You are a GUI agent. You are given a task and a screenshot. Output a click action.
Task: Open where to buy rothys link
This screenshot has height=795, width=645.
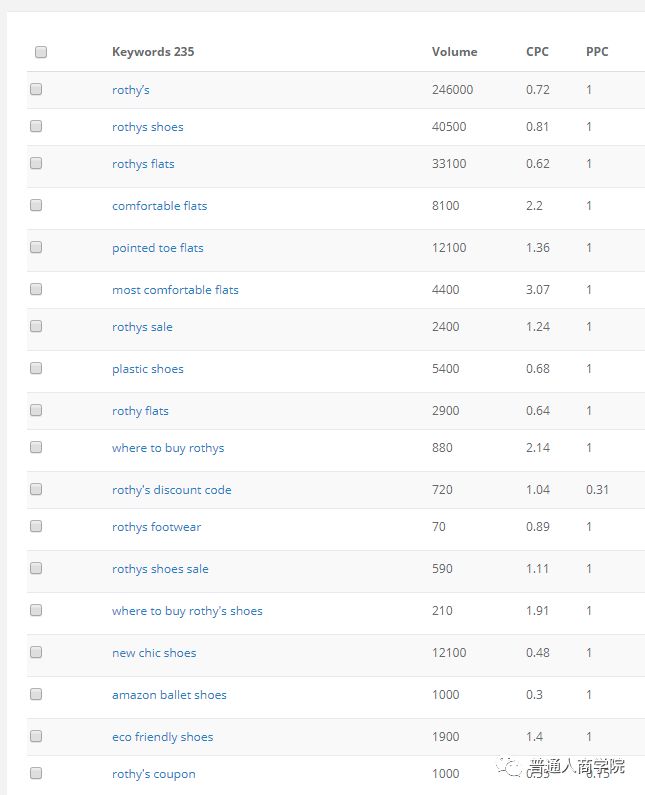pos(168,448)
